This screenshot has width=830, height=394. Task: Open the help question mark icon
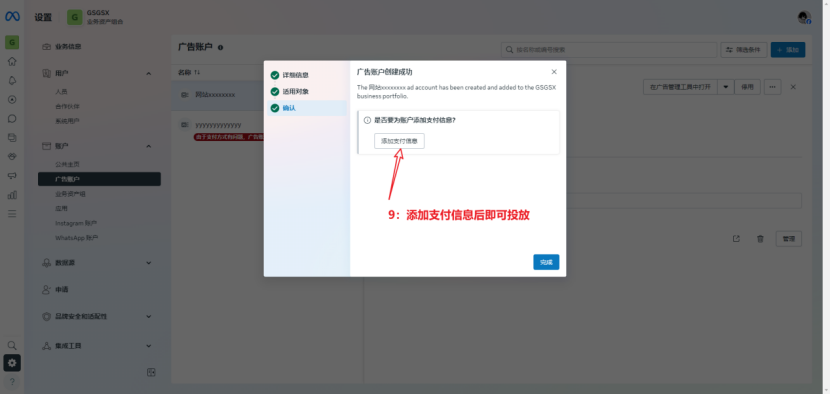click(12, 382)
